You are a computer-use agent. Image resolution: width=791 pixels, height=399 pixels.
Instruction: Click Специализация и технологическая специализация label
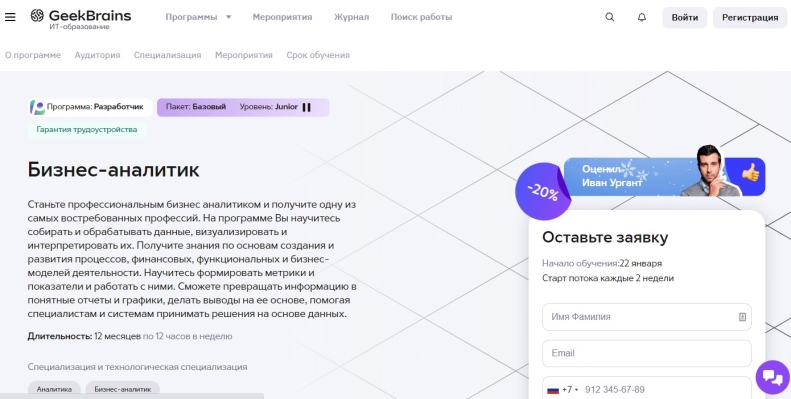[137, 367]
